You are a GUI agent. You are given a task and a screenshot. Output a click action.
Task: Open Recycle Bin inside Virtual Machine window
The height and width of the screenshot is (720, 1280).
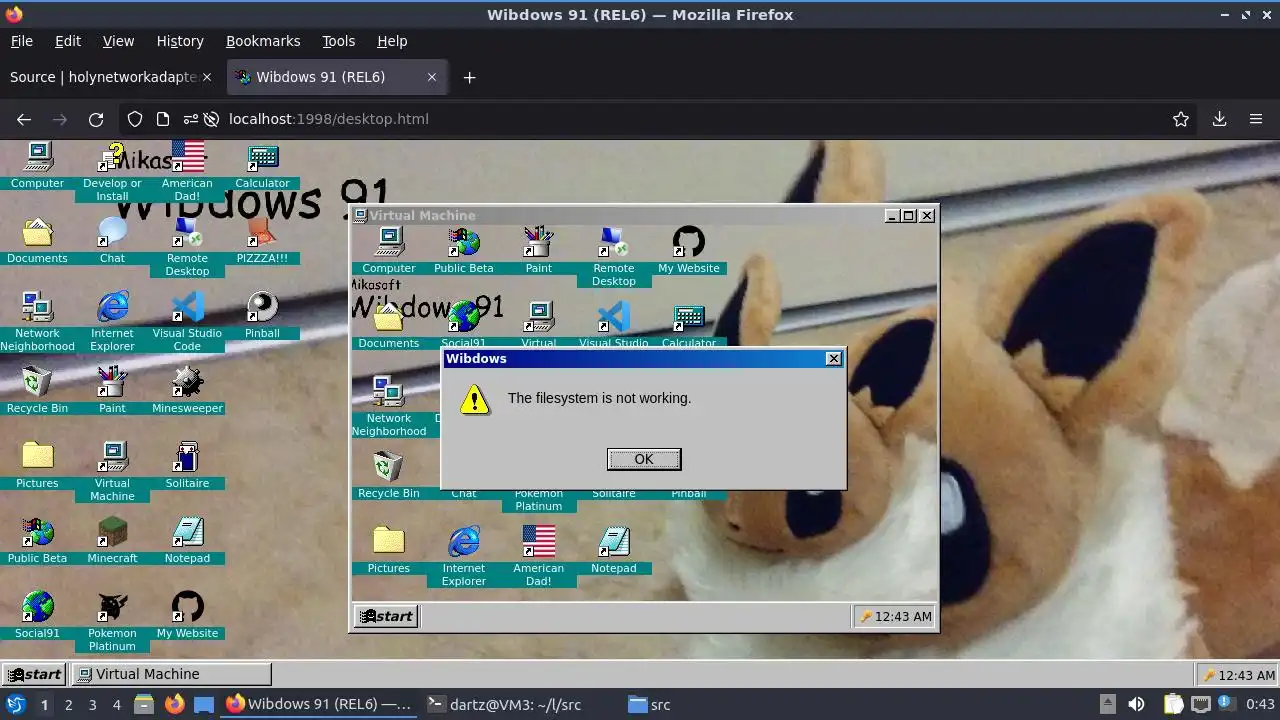(388, 475)
